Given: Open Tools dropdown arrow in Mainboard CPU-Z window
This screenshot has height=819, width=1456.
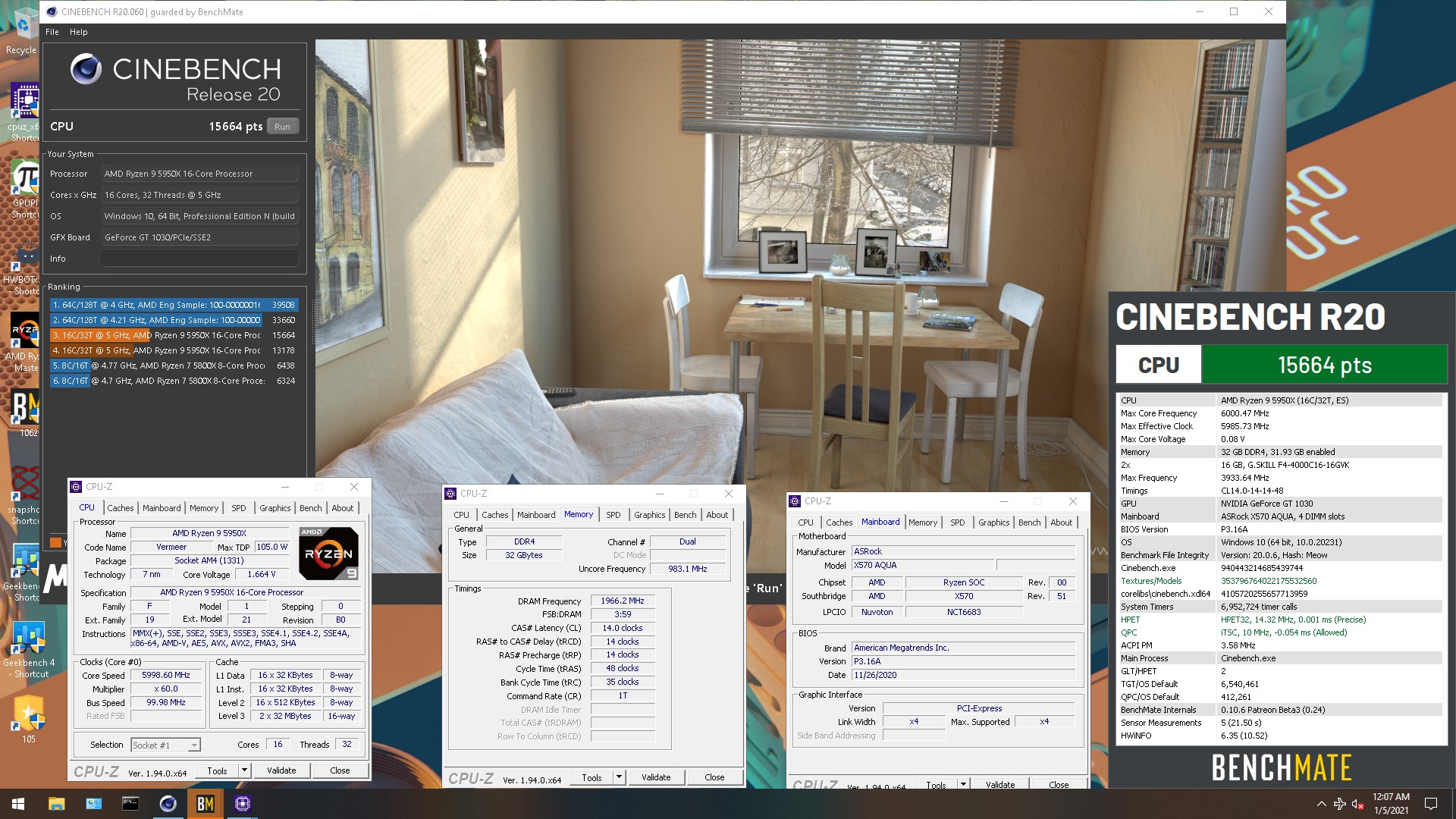Looking at the screenshot, I should coord(963,785).
